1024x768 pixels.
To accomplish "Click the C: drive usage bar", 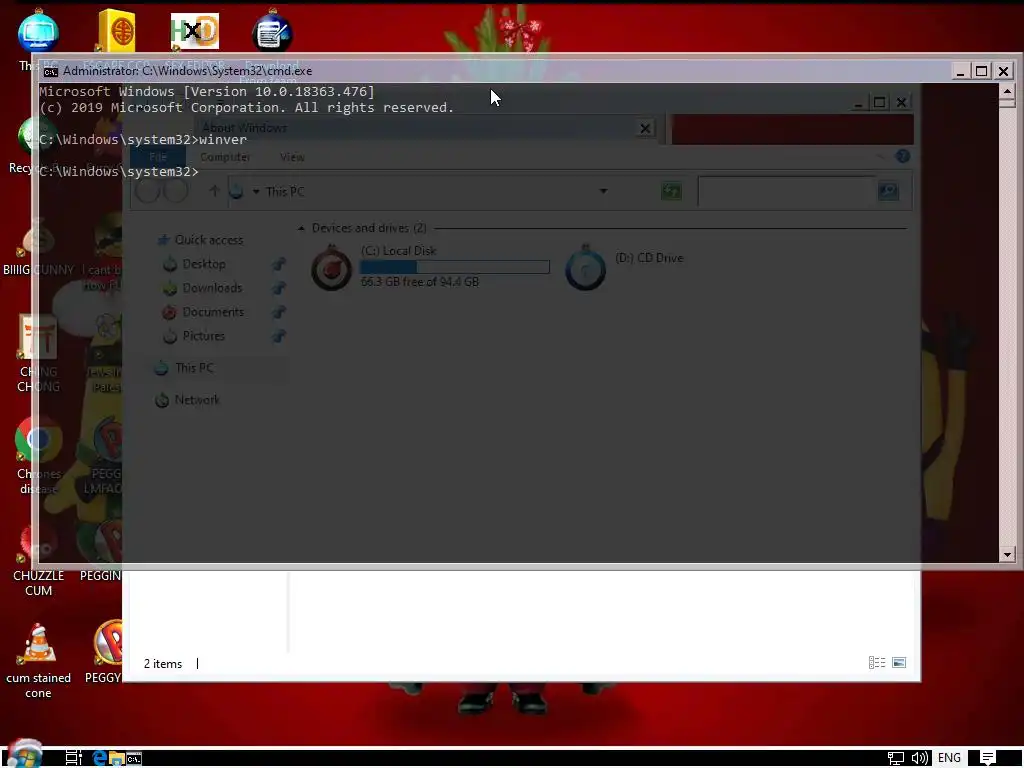I will [x=455, y=266].
